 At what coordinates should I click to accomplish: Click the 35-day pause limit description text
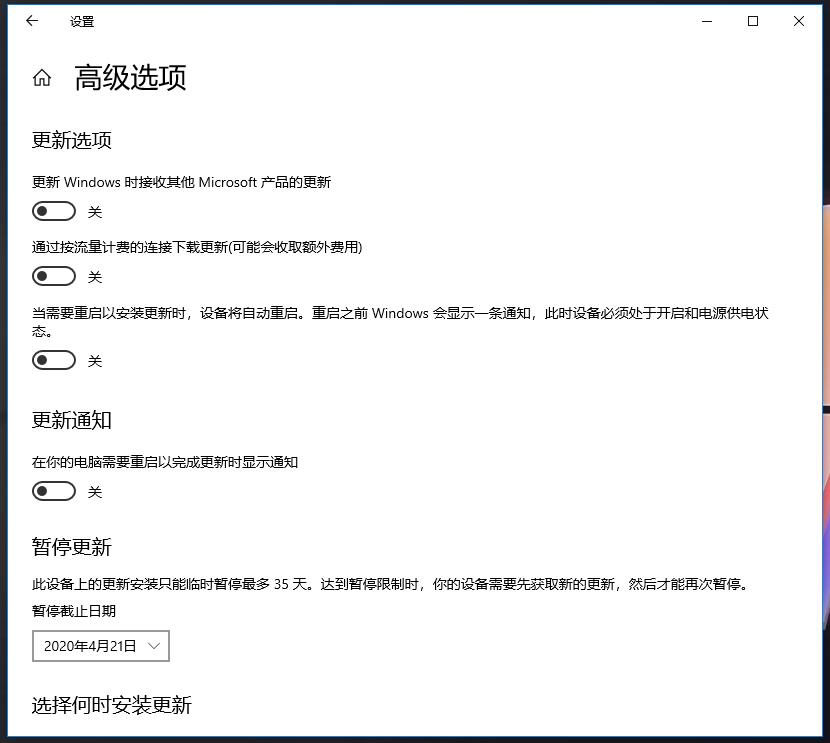point(390,584)
